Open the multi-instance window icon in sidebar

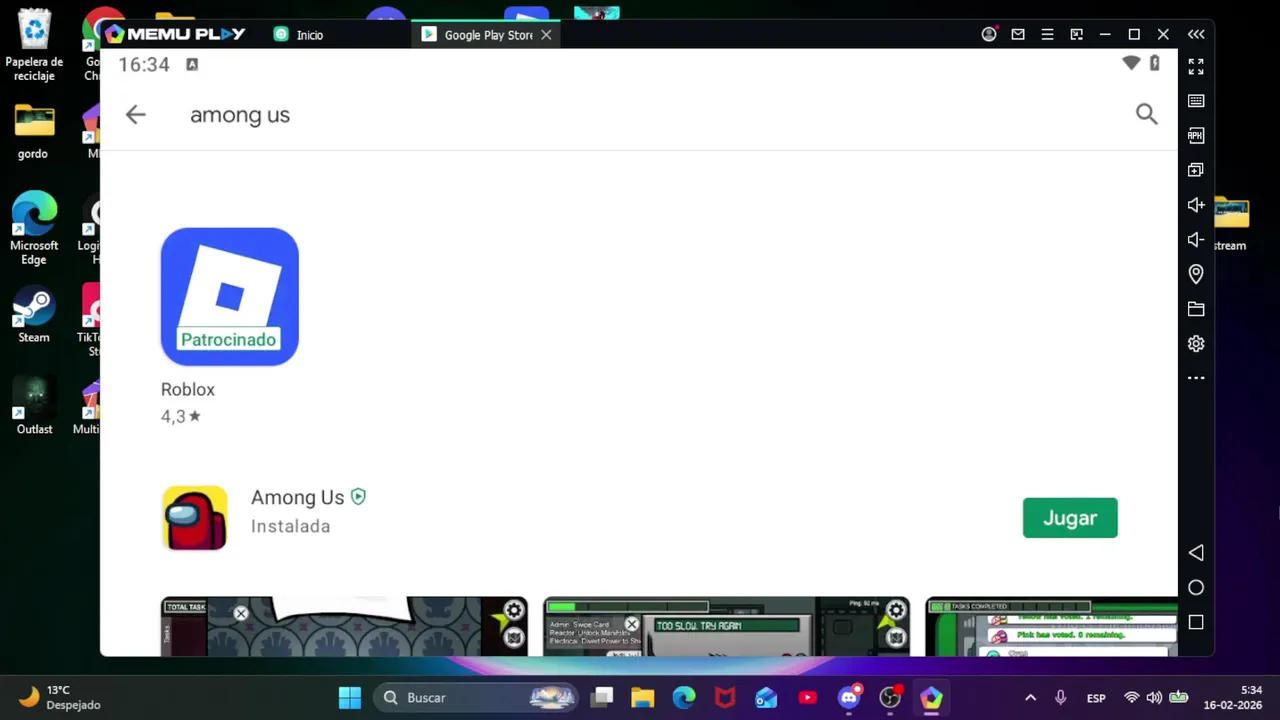pyautogui.click(x=1196, y=170)
